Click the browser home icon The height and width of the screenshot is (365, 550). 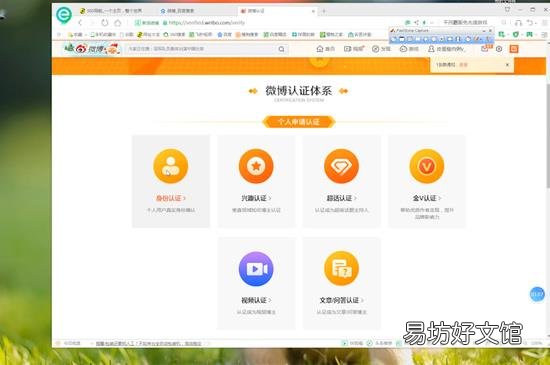pos(118,23)
